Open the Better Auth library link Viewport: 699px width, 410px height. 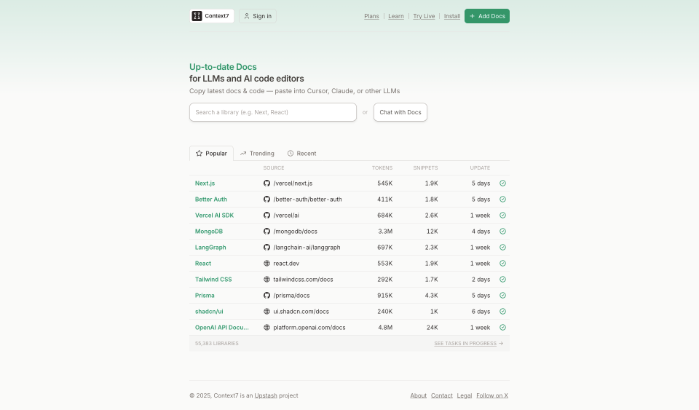pos(211,199)
